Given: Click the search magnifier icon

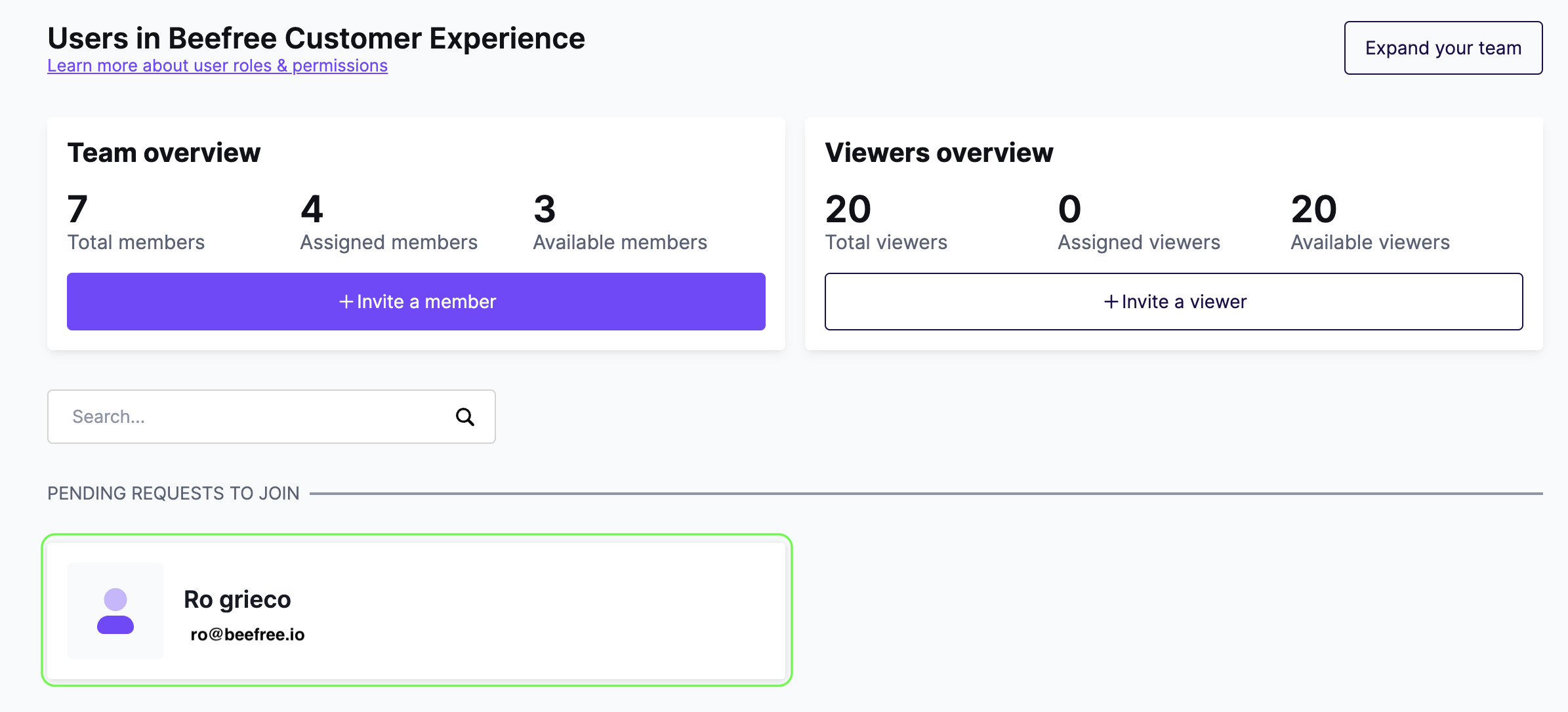Looking at the screenshot, I should 465,417.
